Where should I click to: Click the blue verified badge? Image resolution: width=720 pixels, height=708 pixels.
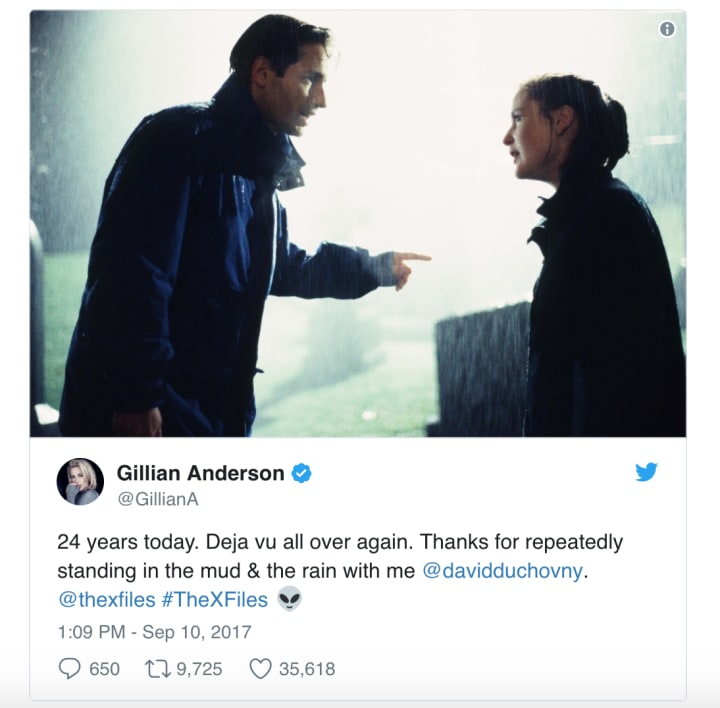pyautogui.click(x=302, y=473)
